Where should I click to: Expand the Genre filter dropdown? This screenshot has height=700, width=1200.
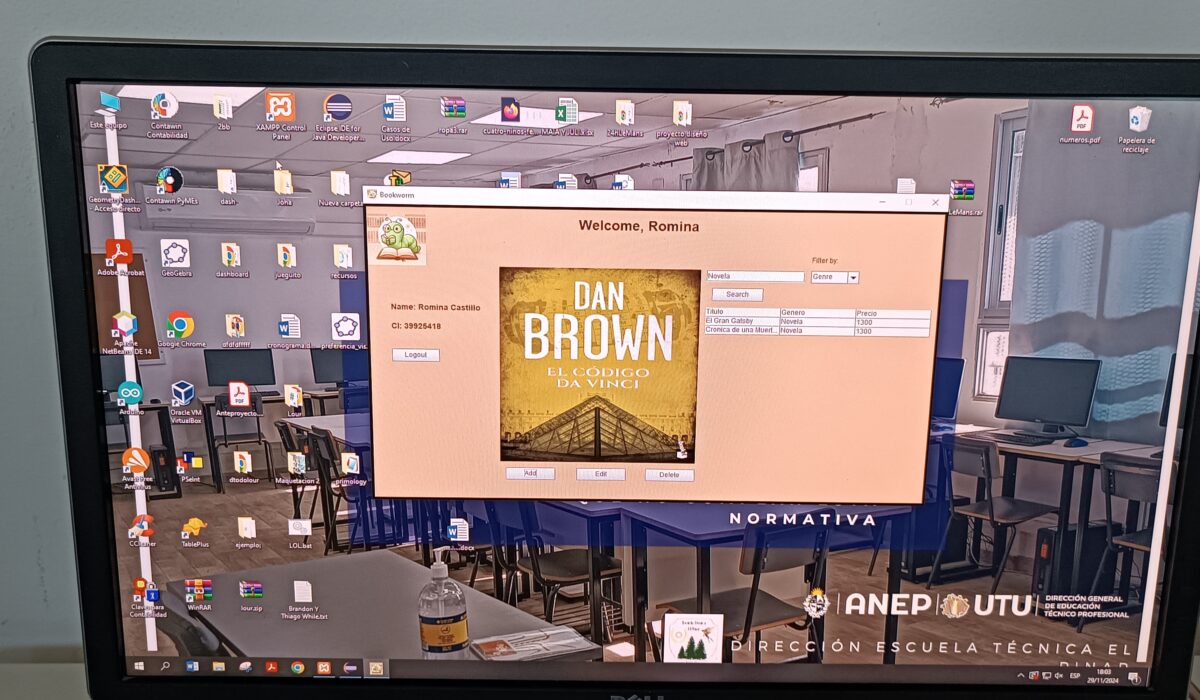coord(853,277)
